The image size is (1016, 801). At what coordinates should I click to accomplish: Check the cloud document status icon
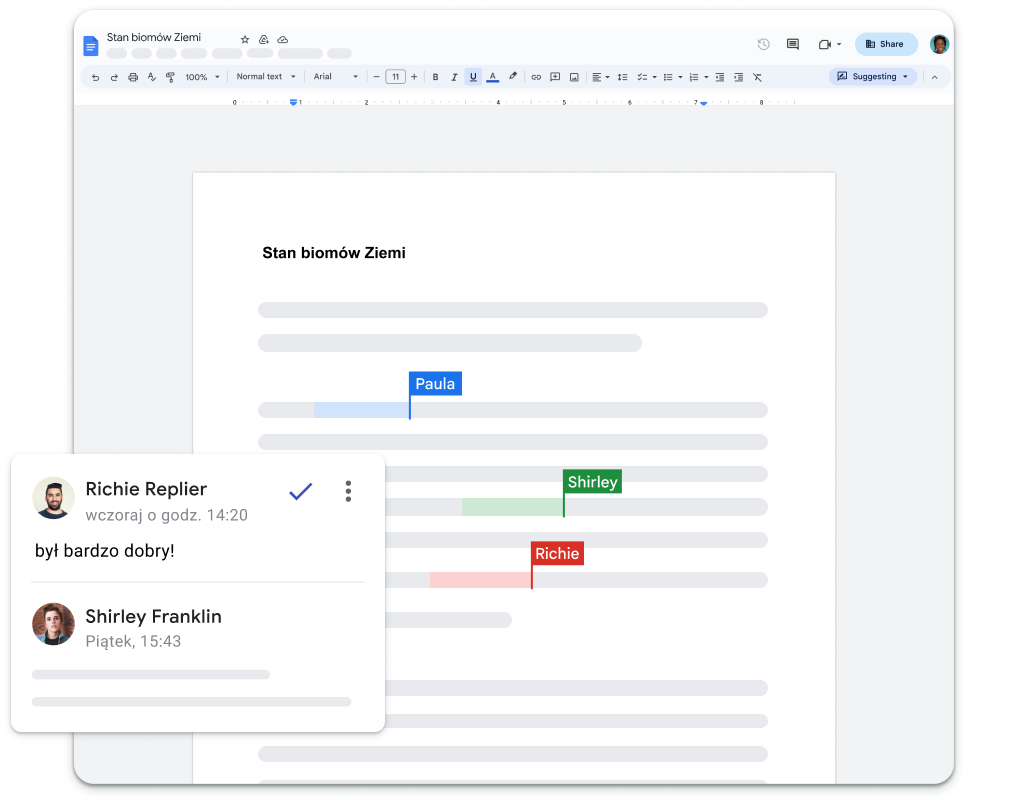click(x=283, y=40)
